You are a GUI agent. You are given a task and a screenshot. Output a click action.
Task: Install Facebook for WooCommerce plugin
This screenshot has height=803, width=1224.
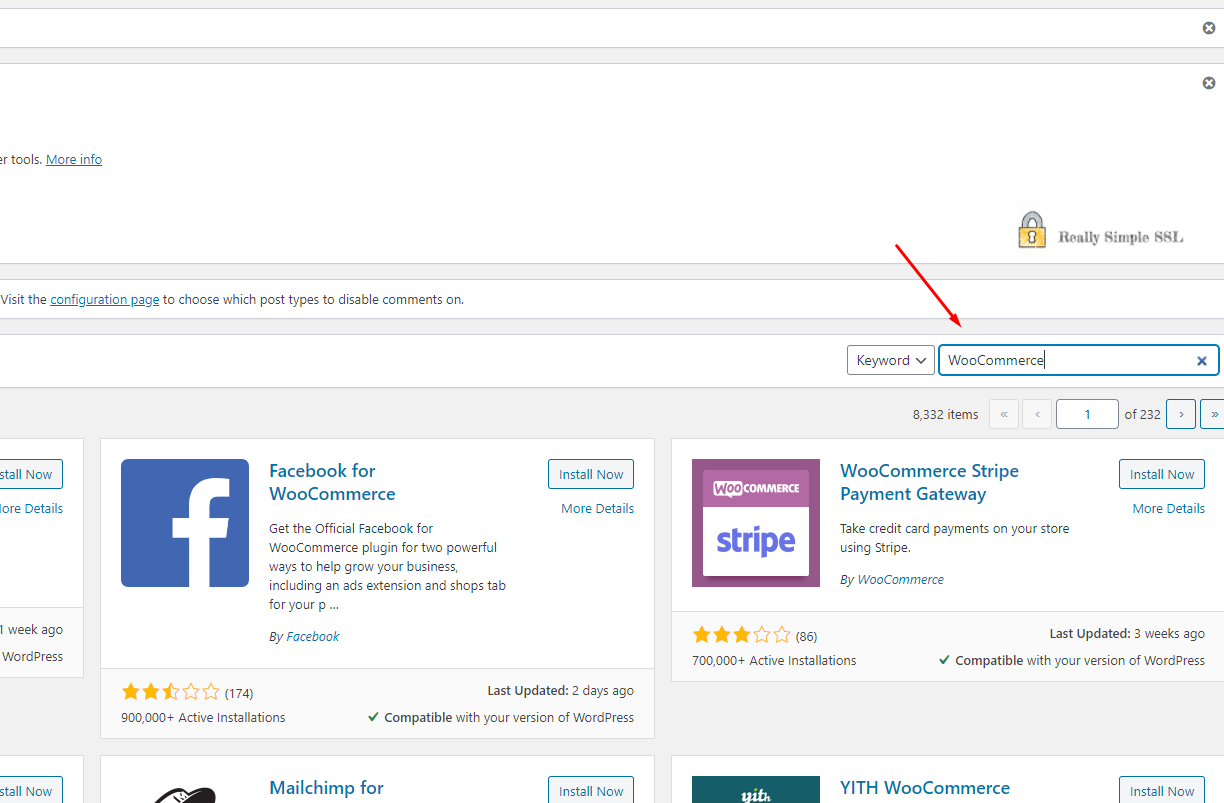[x=591, y=475]
